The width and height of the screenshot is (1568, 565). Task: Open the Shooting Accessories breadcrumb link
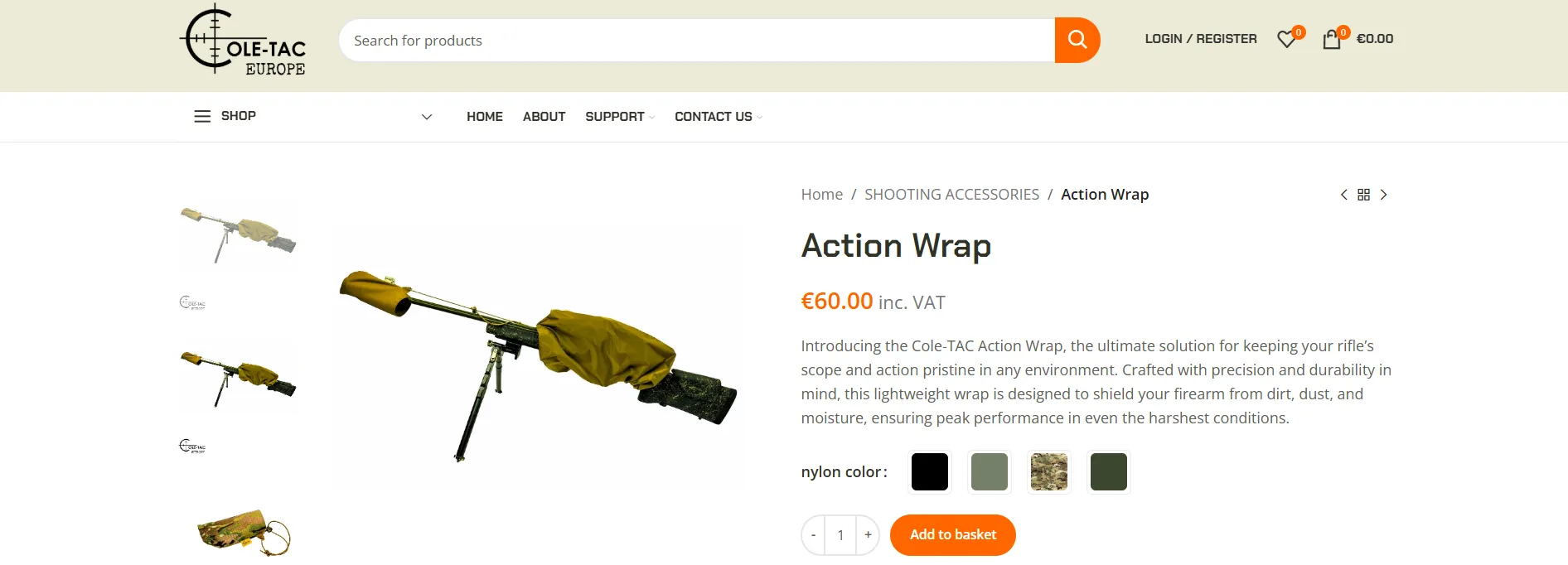[951, 195]
